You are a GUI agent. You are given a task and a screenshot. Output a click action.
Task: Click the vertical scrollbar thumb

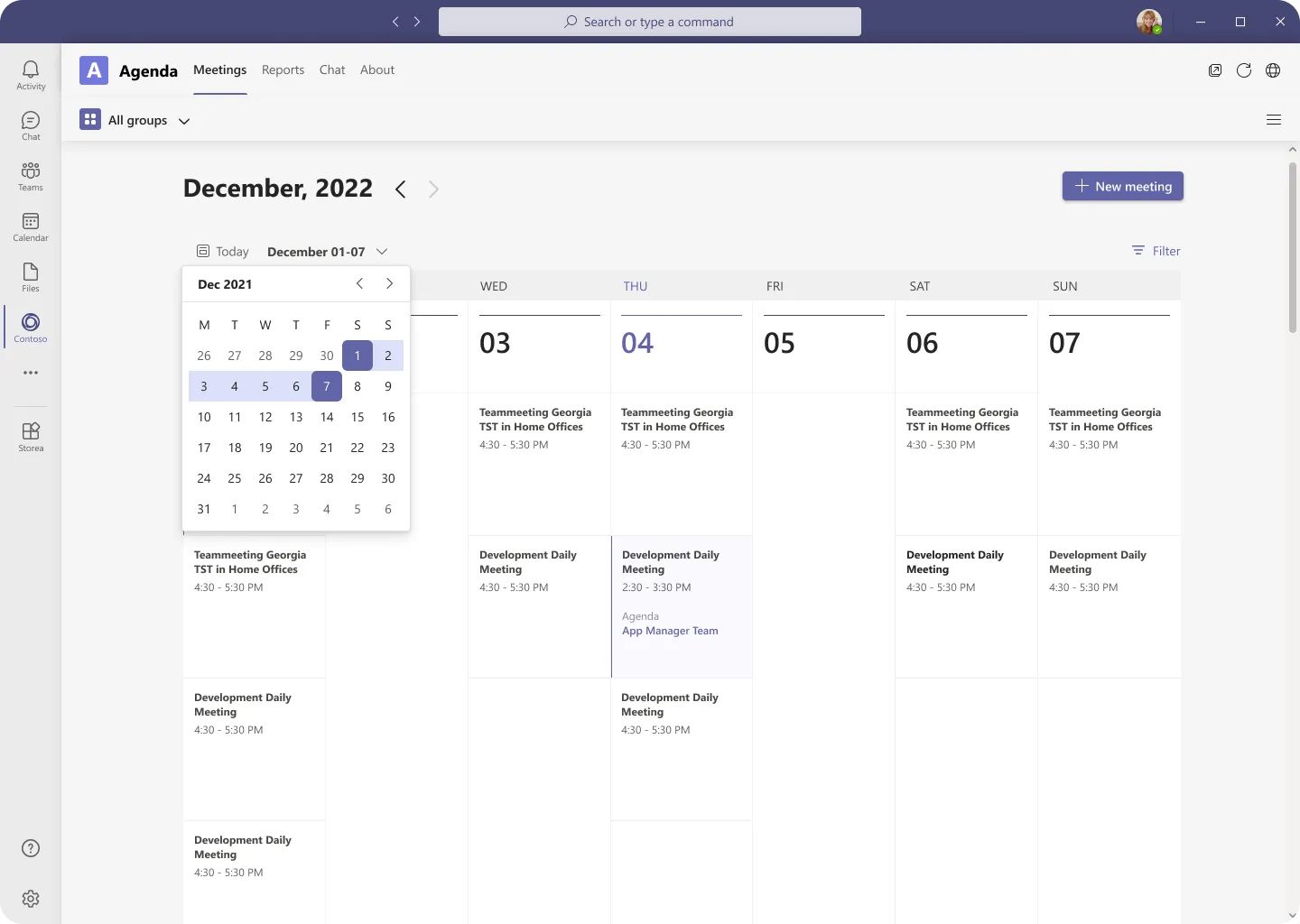coord(1293,248)
